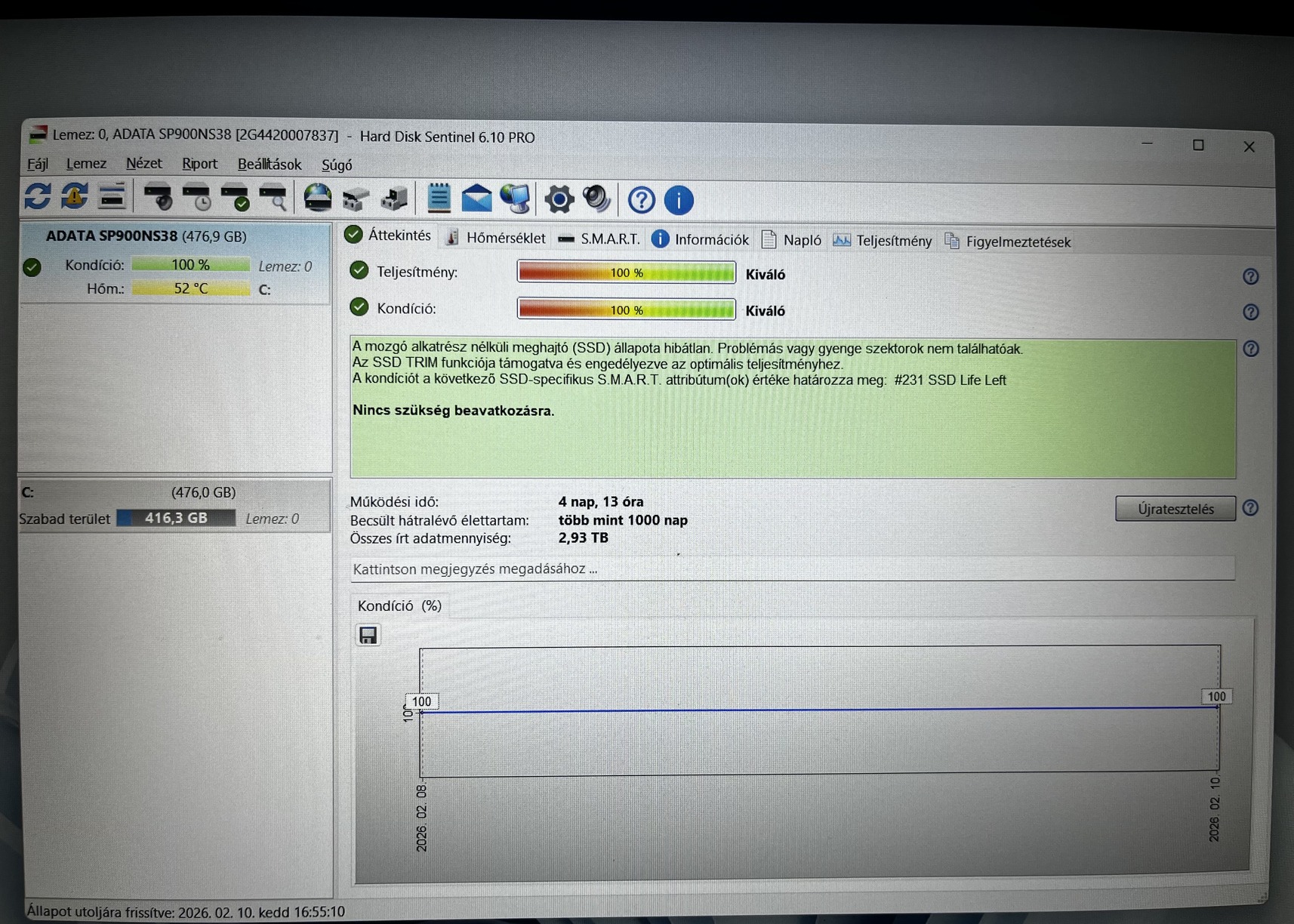Open the Riport menu
The height and width of the screenshot is (924, 1294).
point(199,164)
